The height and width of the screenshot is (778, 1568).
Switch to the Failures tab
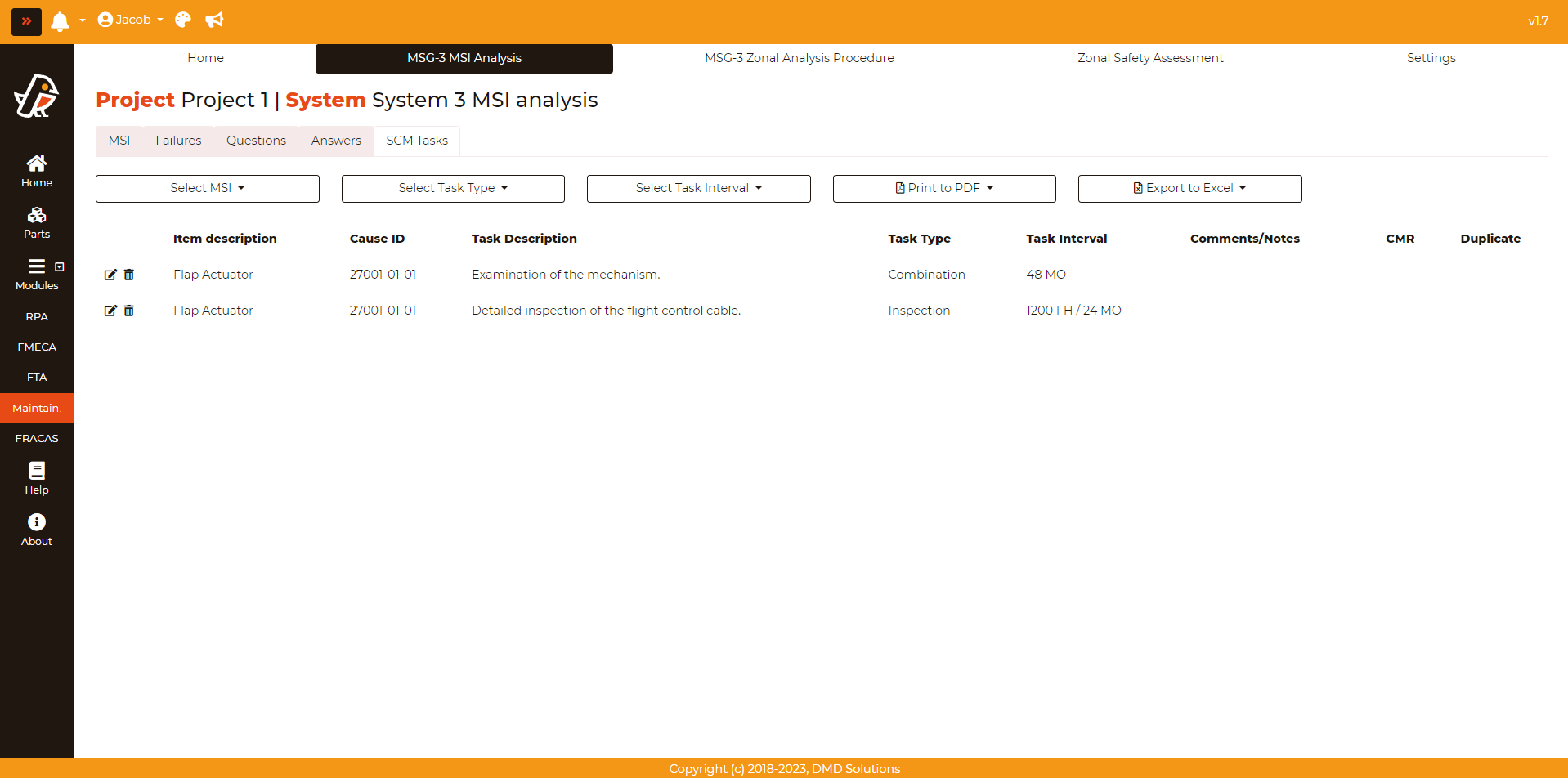point(178,141)
